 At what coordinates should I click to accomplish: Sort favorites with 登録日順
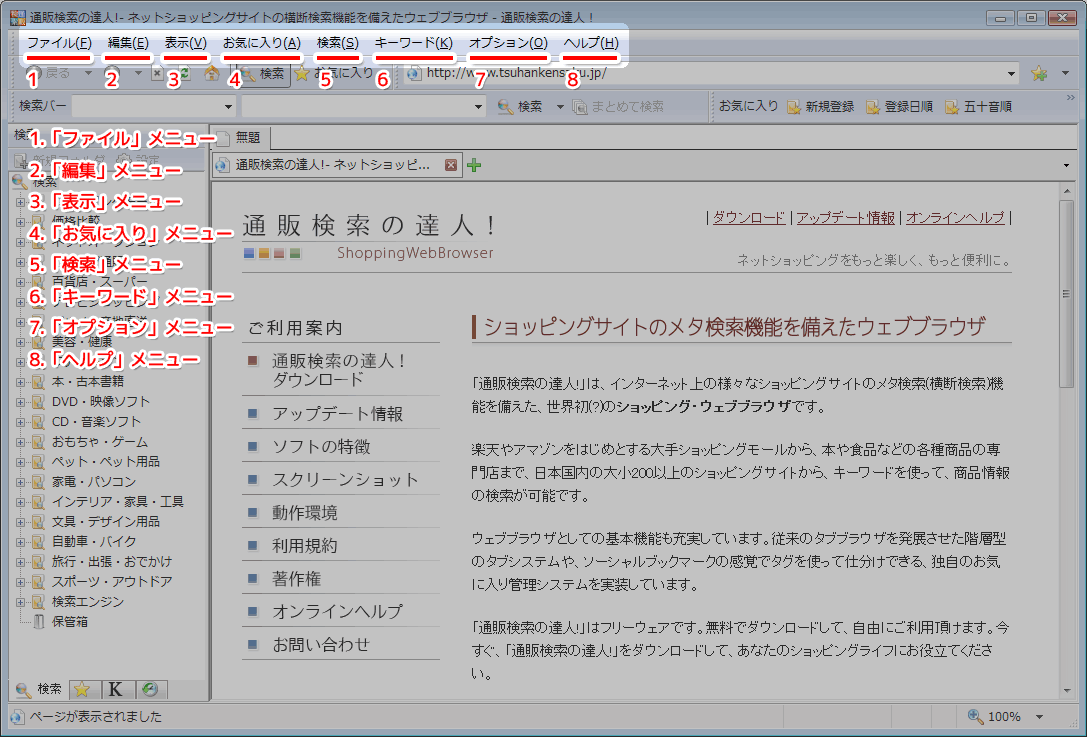(x=900, y=107)
